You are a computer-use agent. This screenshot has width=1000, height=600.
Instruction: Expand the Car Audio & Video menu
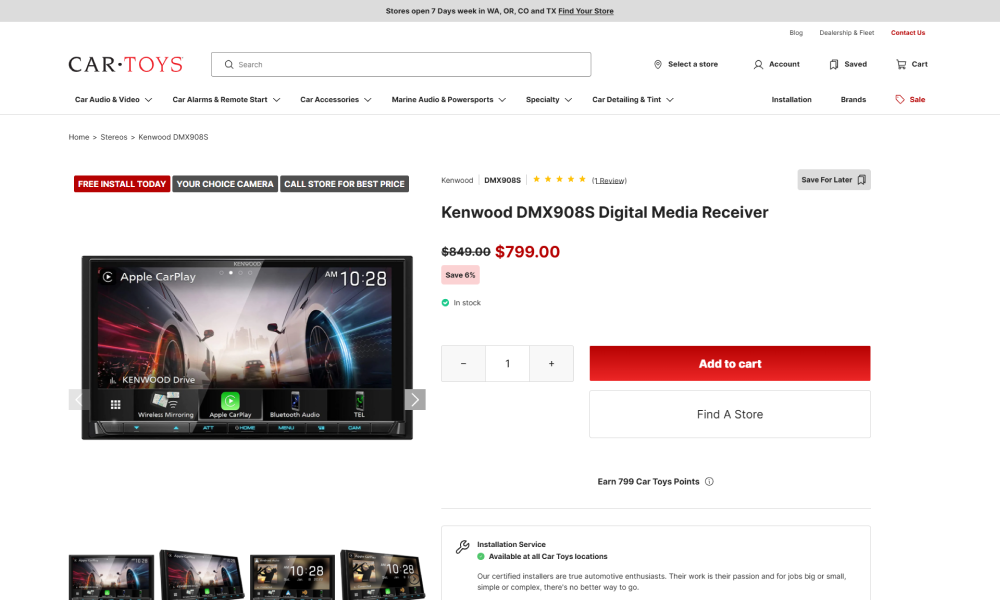(113, 100)
